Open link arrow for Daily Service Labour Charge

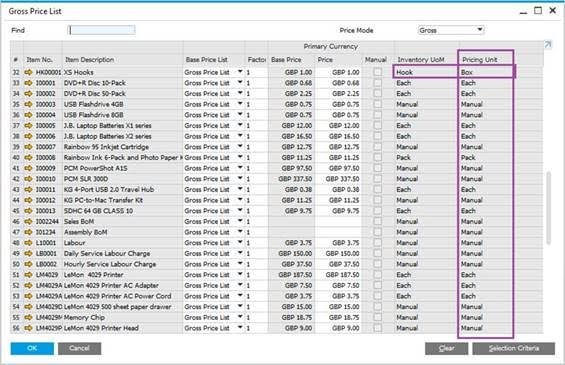pos(28,254)
